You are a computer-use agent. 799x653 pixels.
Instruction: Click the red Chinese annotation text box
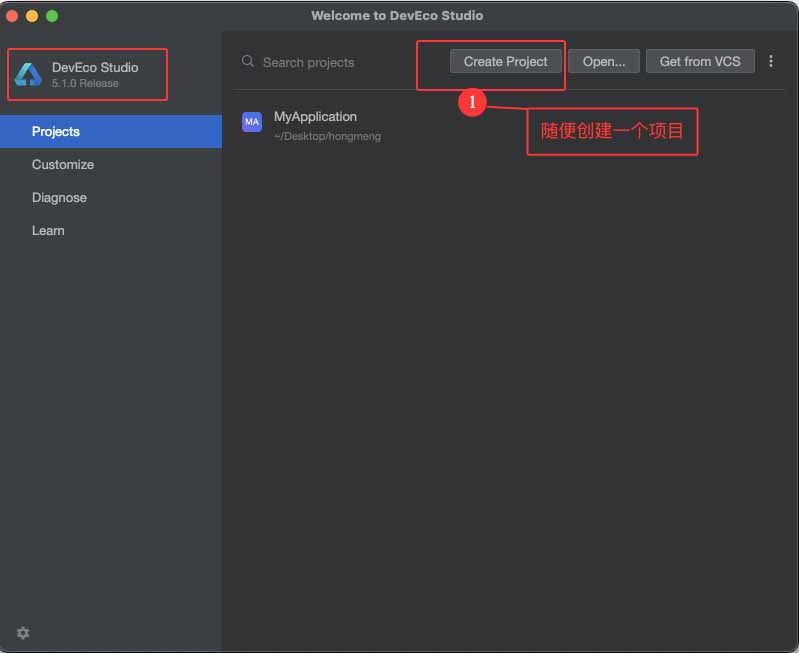click(x=612, y=131)
